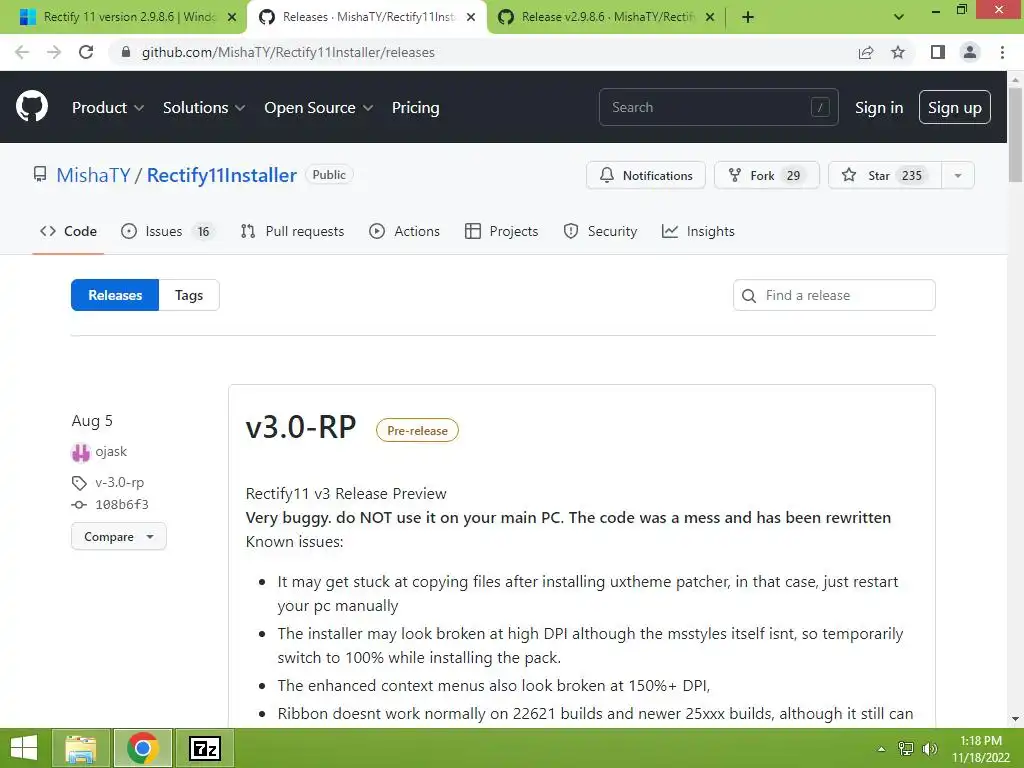Toggle browser side panel icon

[x=938, y=52]
